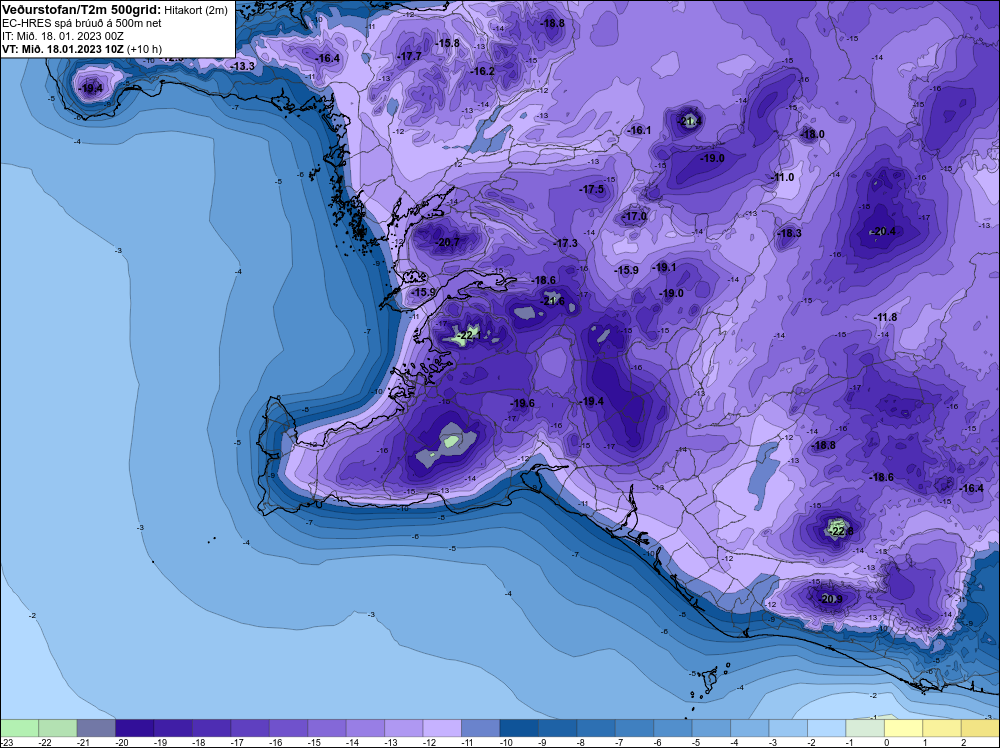Click the -19.1 temperature label on map

coord(665,267)
